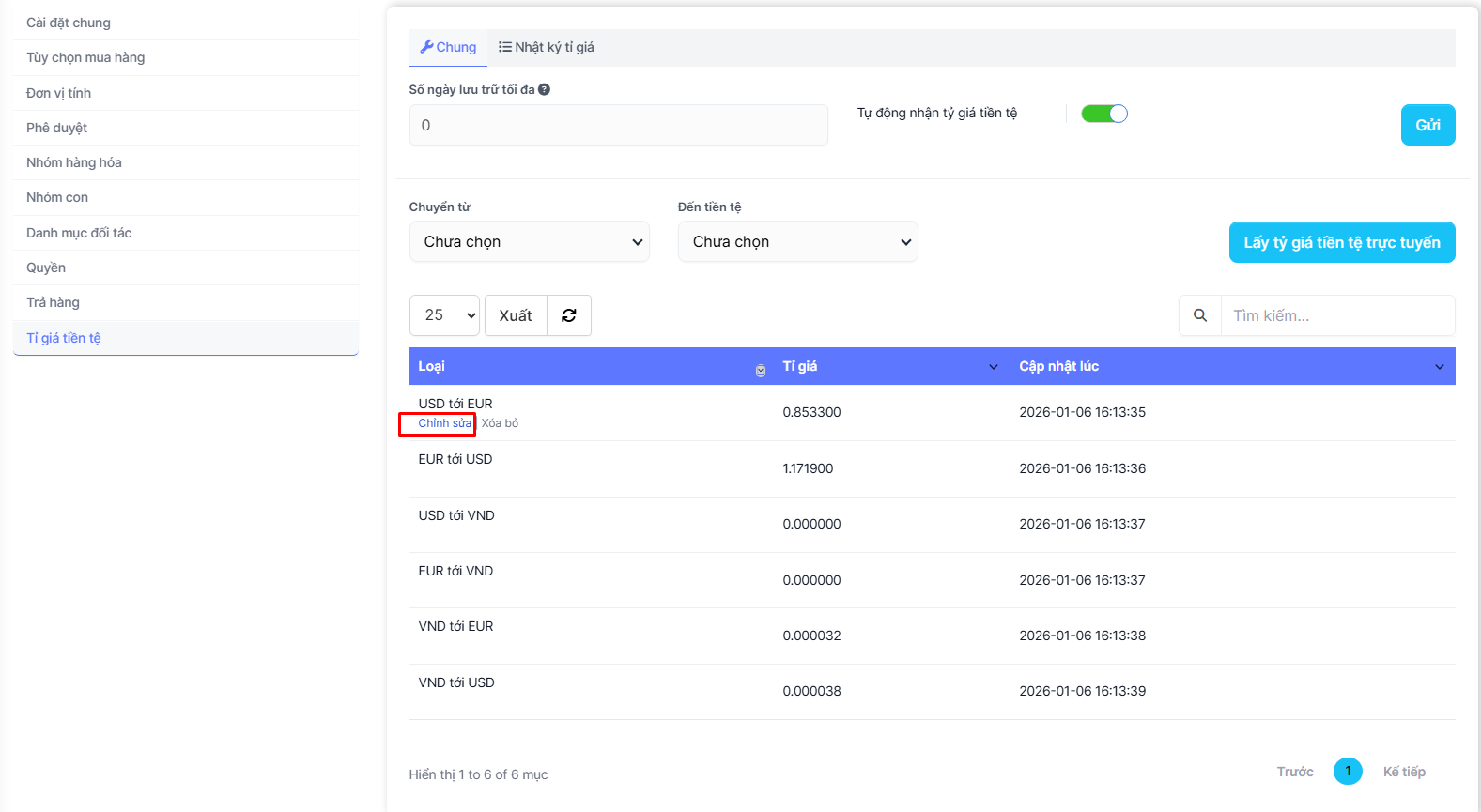Click Lấy tỷ giá tiền tệ trực tuyến button
This screenshot has width=1481, height=812.
[x=1341, y=242]
